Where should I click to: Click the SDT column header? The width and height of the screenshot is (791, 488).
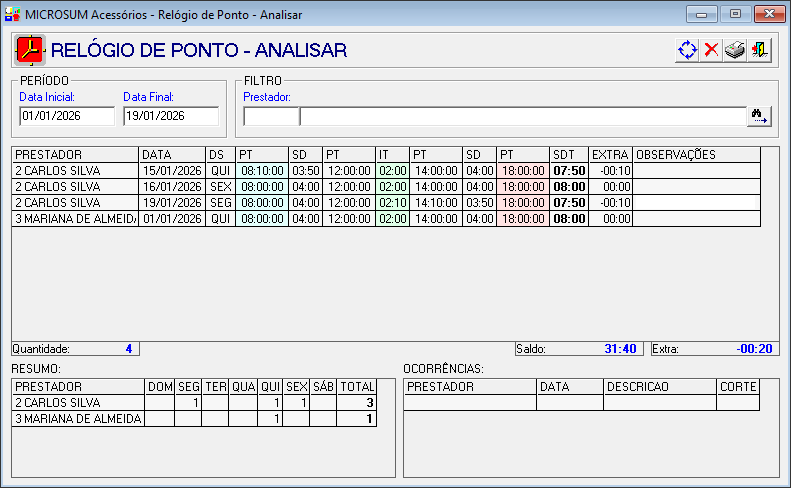click(x=569, y=154)
